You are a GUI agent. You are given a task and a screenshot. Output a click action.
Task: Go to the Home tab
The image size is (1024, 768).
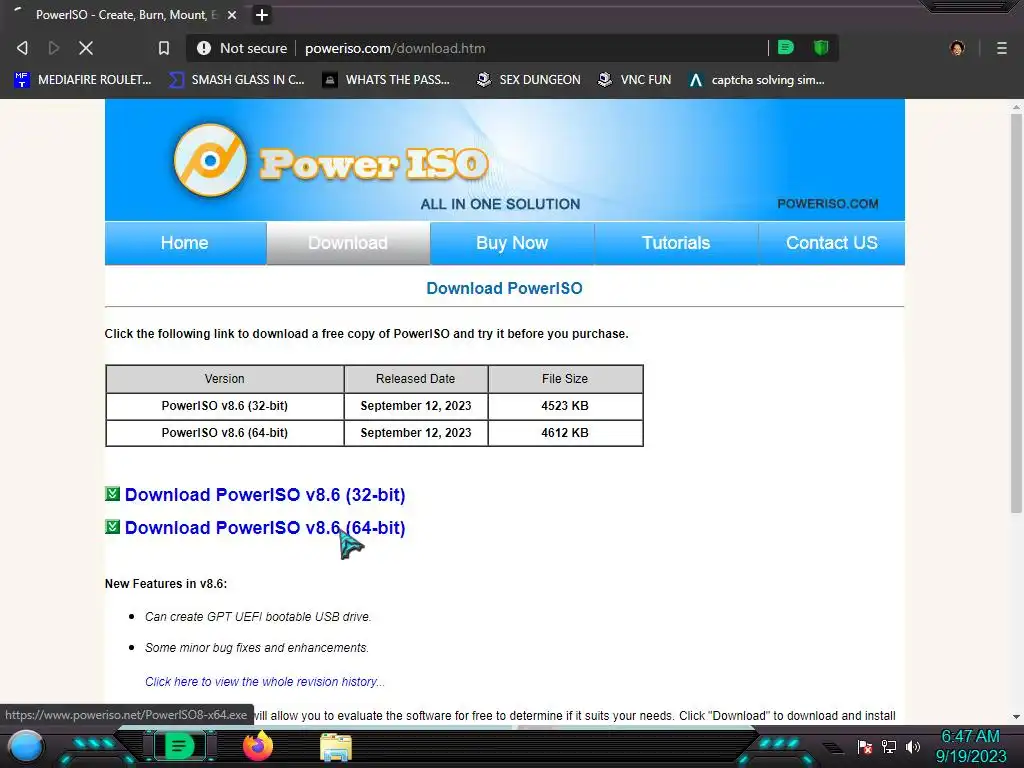click(x=185, y=243)
